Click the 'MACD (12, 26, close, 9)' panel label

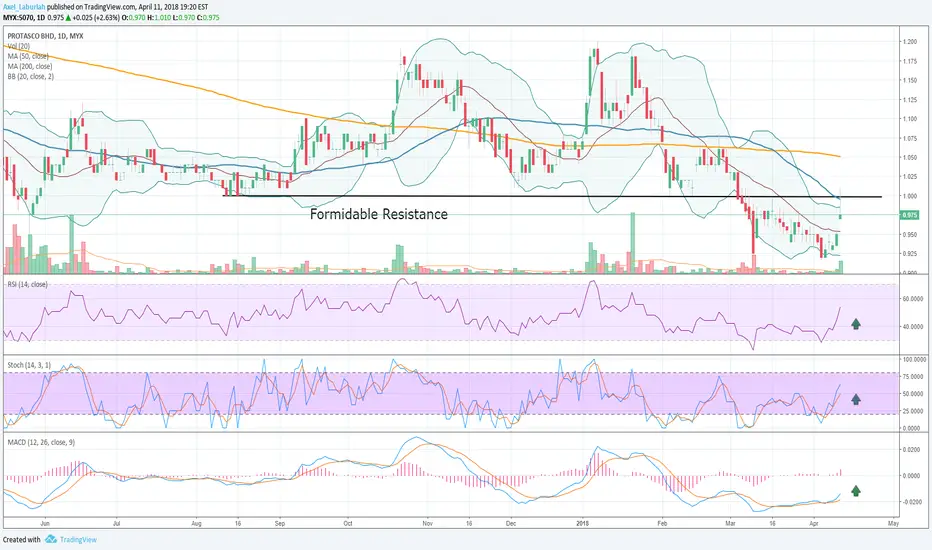(x=41, y=442)
